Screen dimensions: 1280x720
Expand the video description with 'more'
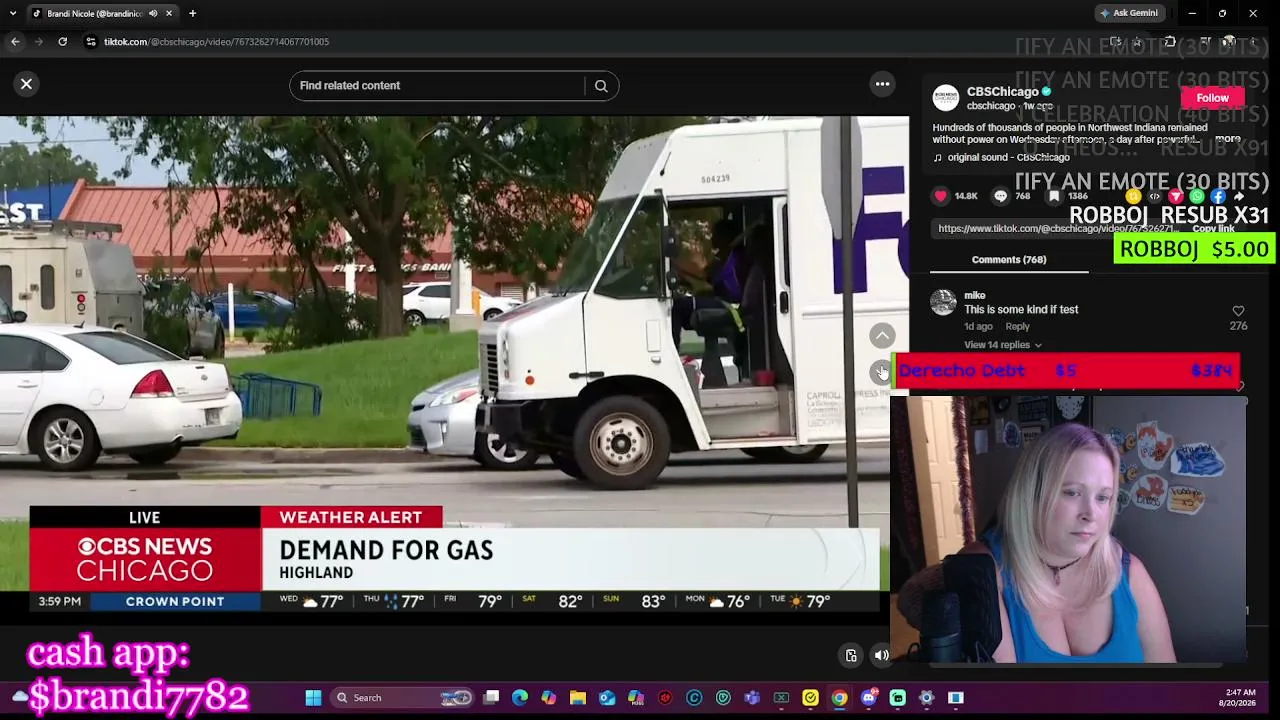(x=1228, y=140)
